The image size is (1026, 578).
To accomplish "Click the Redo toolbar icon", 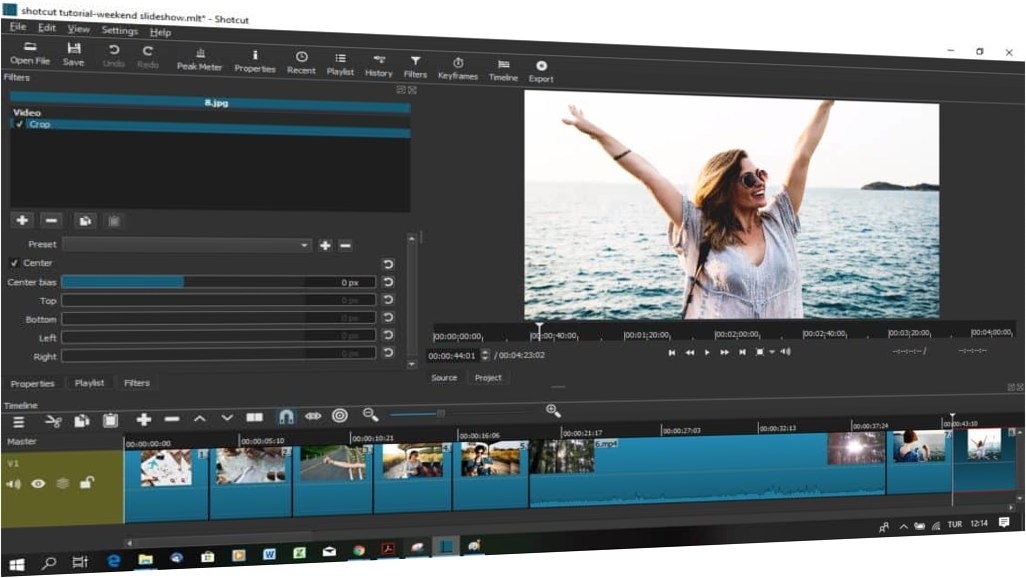I will pyautogui.click(x=147, y=57).
